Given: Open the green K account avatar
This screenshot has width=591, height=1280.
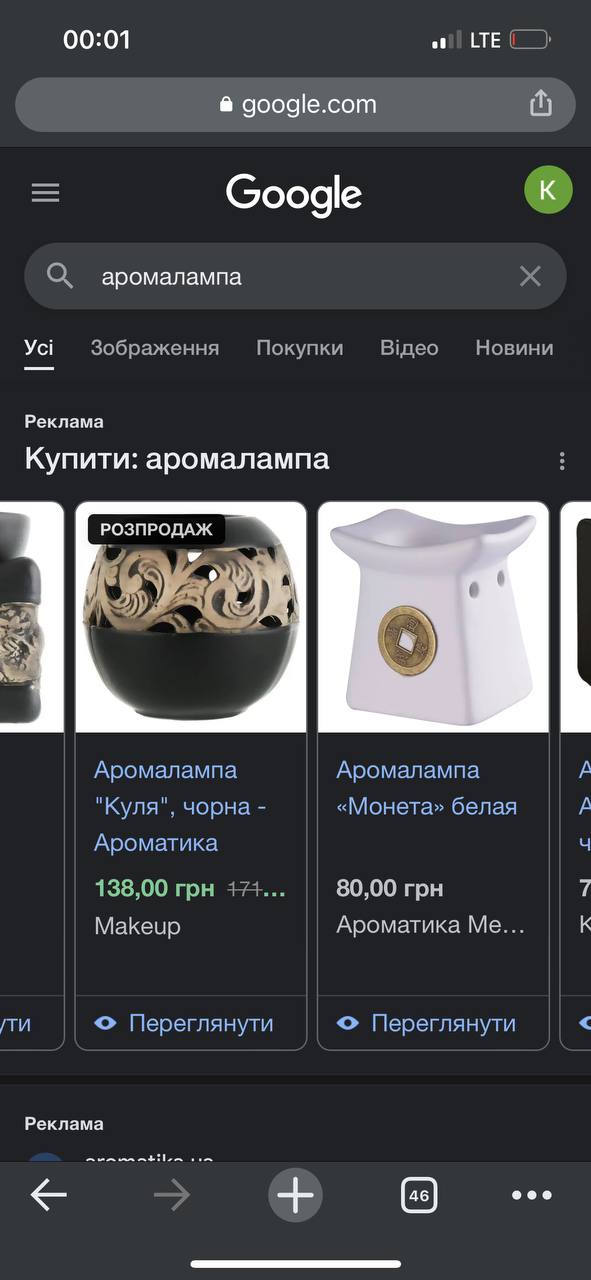Looking at the screenshot, I should coord(548,190).
